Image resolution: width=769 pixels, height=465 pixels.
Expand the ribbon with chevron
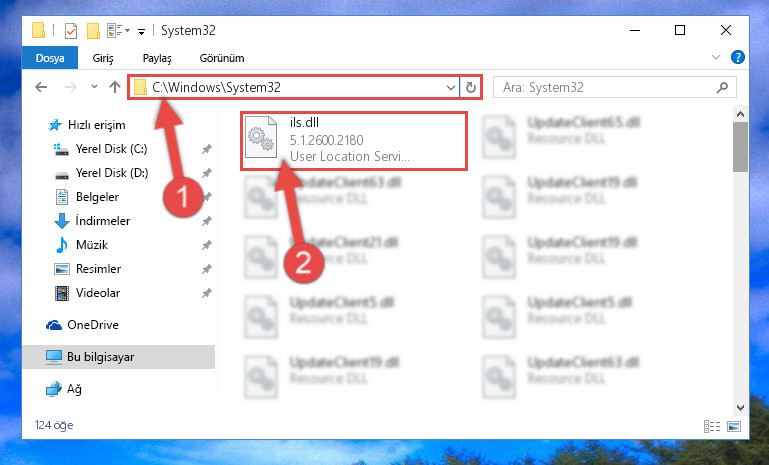(x=716, y=57)
